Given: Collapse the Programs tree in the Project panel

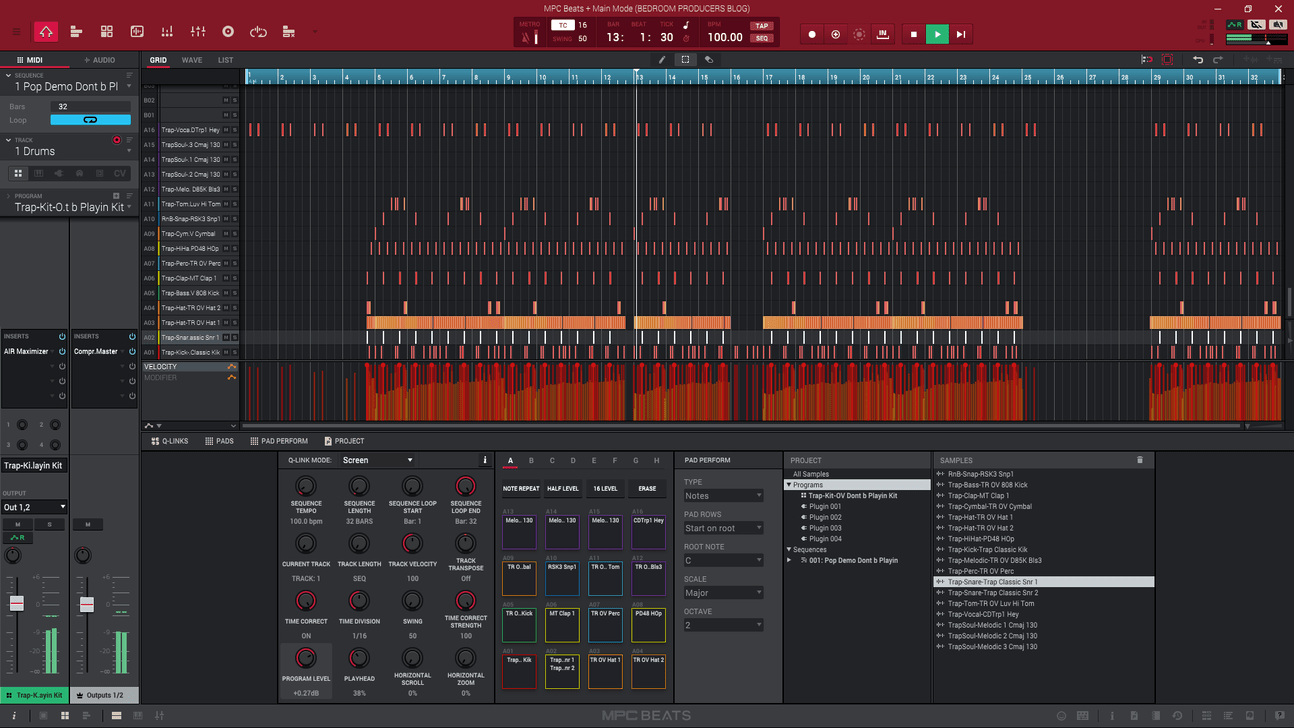Looking at the screenshot, I should 791,484.
